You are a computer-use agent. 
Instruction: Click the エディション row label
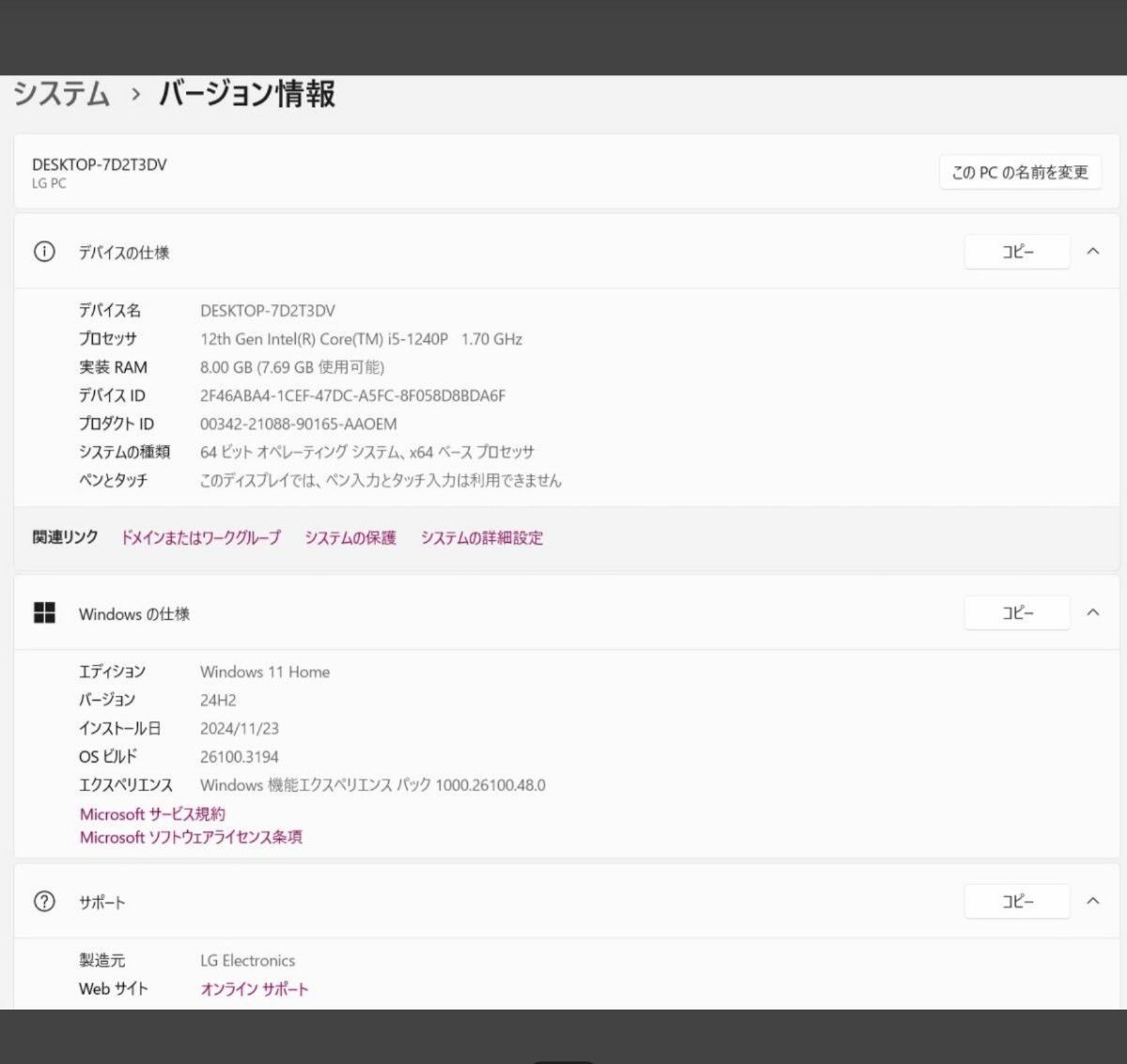112,672
